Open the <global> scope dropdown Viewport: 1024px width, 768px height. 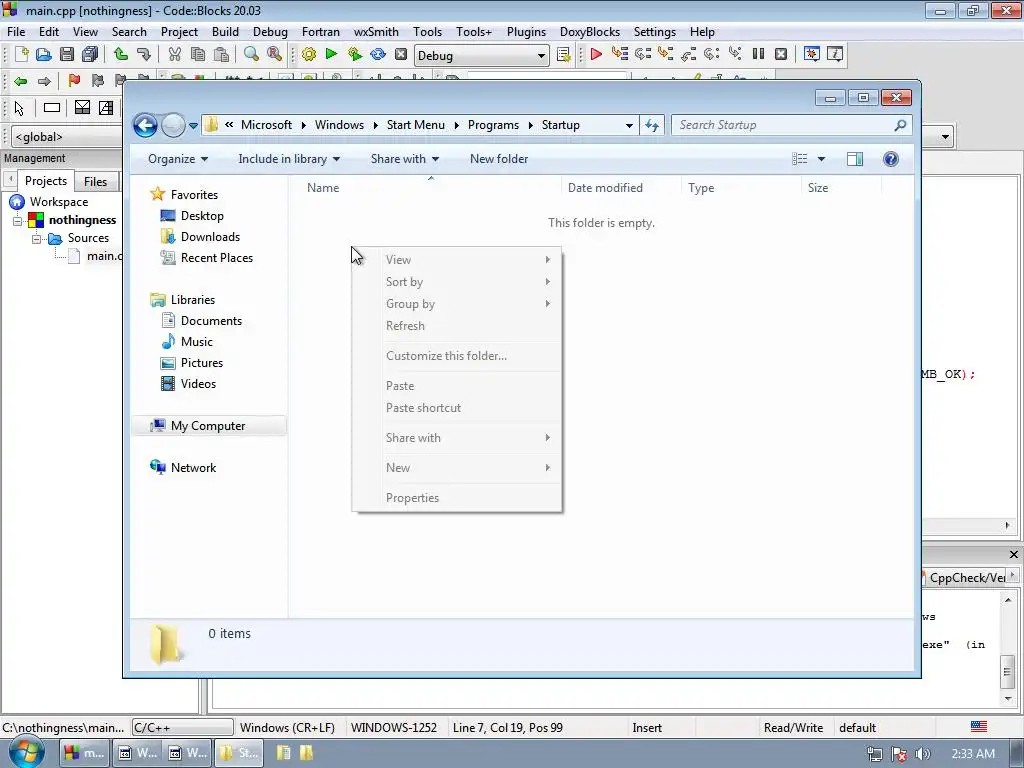coord(67,136)
